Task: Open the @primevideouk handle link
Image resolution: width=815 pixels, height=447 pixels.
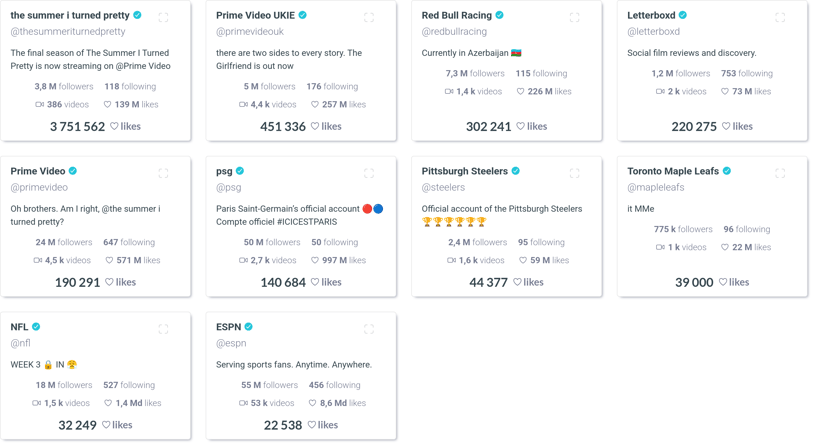Action: 250,31
